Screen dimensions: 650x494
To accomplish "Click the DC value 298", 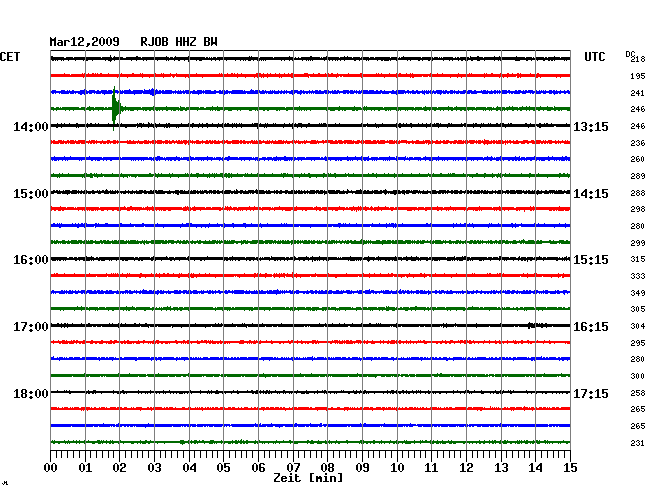I will tap(638, 209).
